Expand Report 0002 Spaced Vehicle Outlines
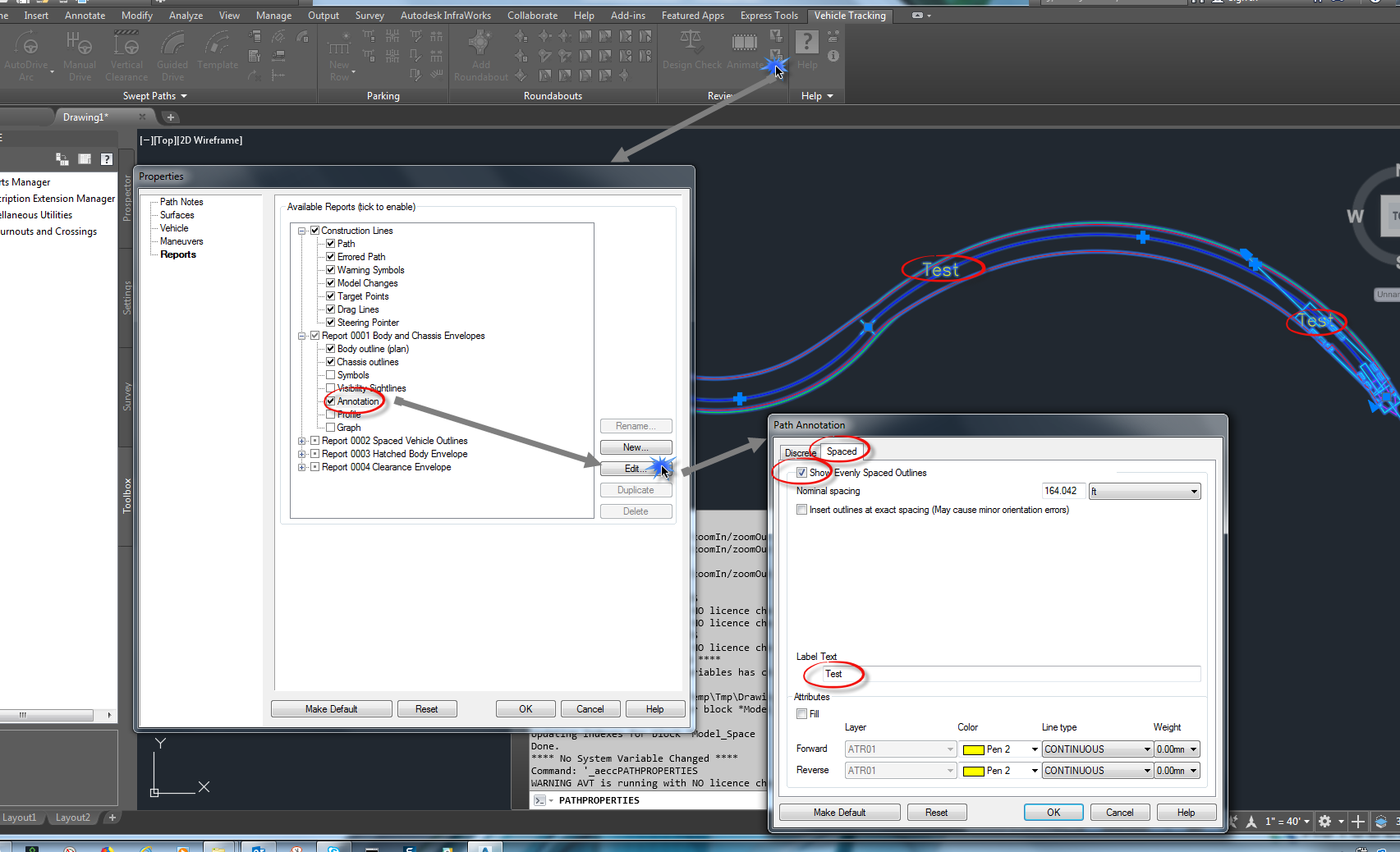The image size is (1400, 852). pos(301,441)
